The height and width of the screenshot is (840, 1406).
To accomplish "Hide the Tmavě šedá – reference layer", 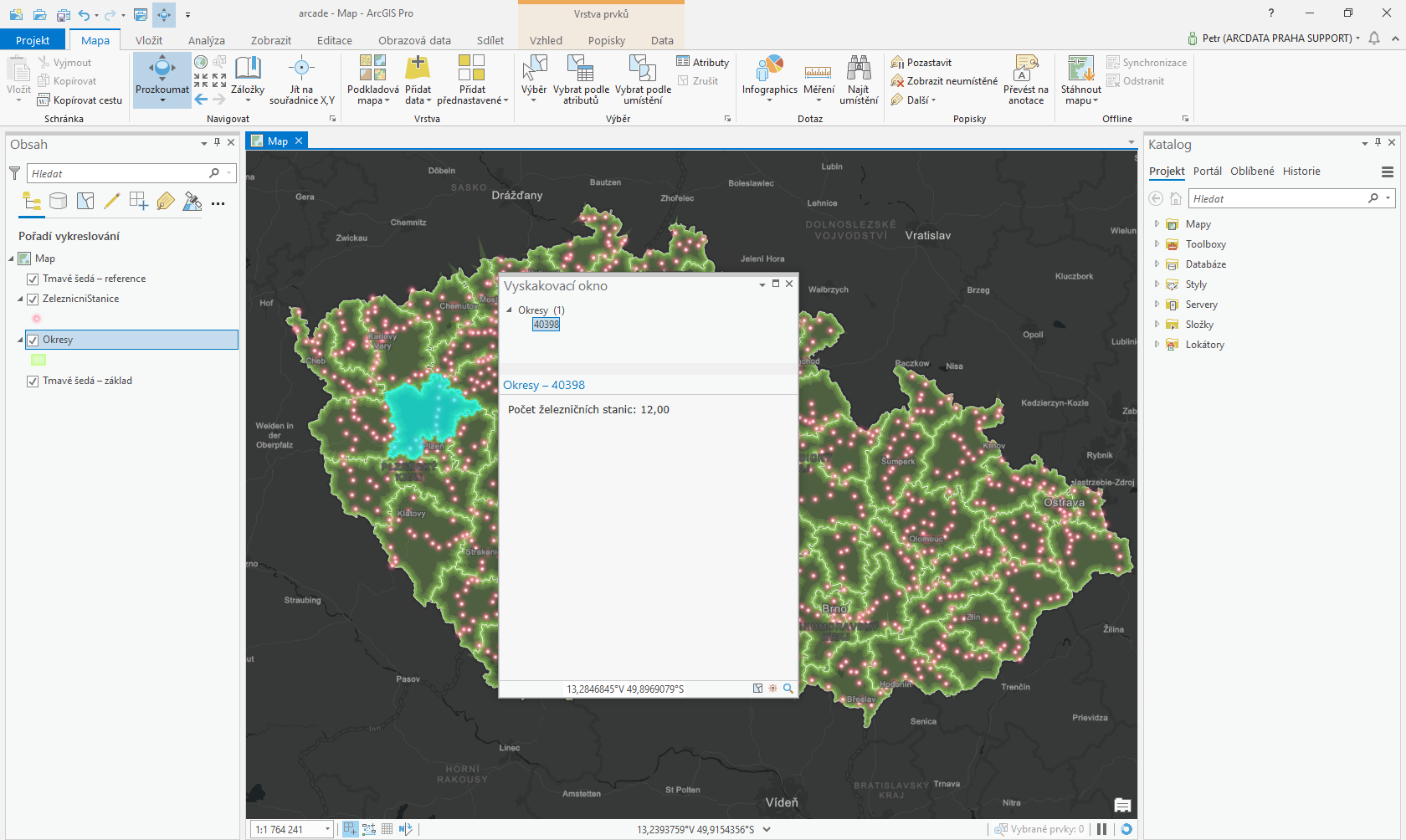I will [x=32, y=279].
